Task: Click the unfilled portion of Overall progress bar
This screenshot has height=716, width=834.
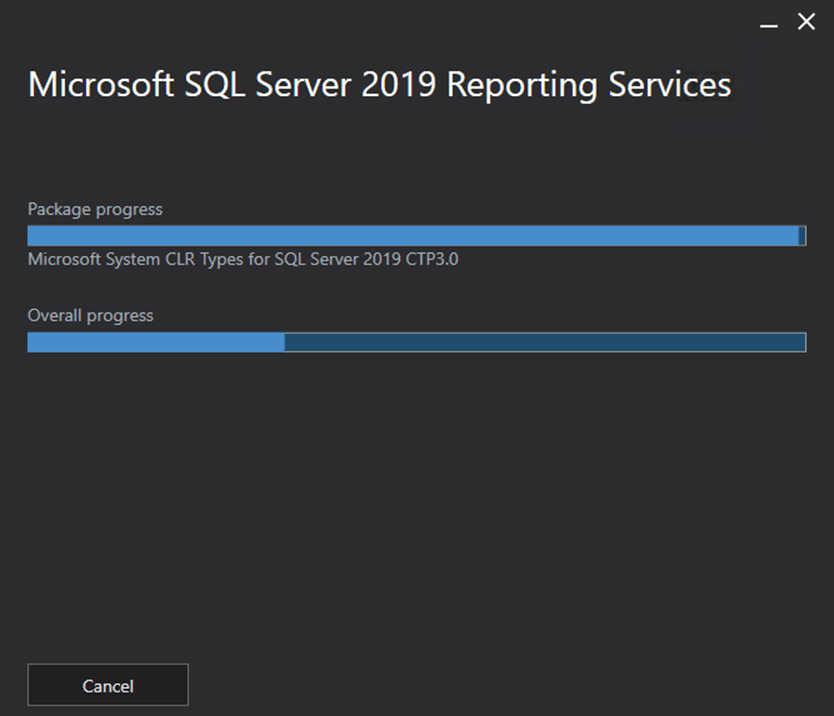Action: click(x=545, y=343)
